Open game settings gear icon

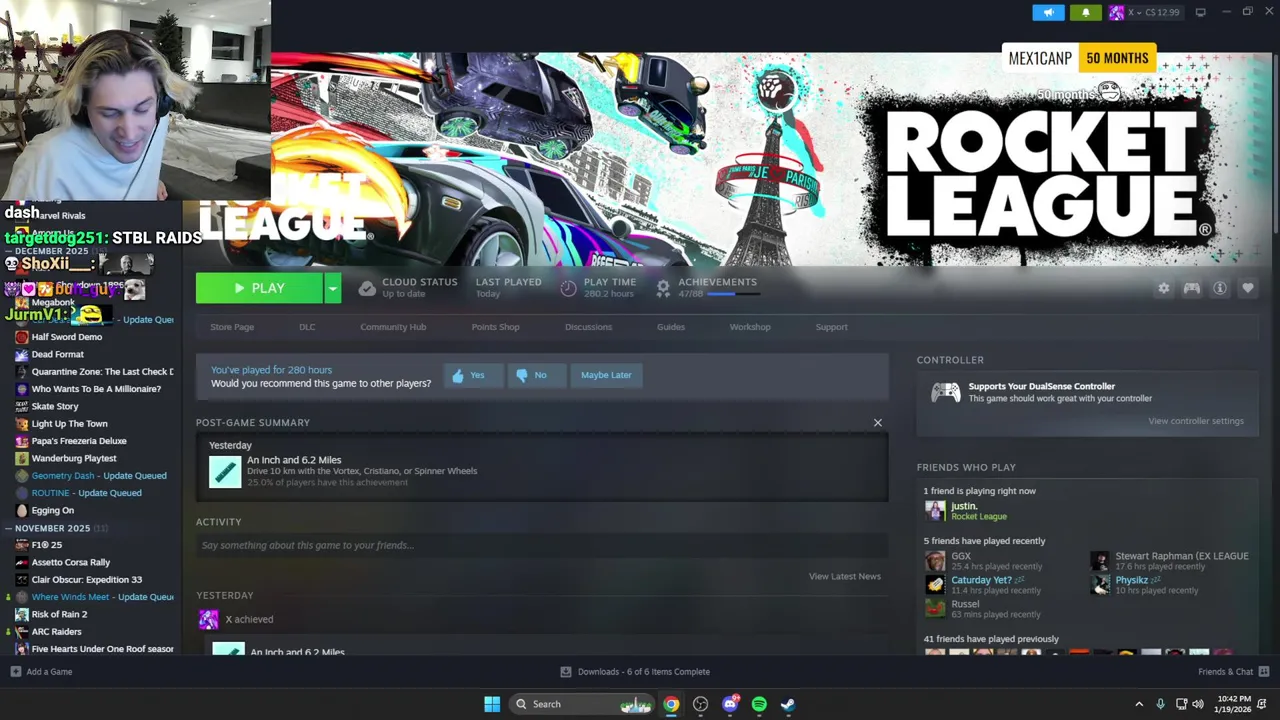pos(1163,288)
